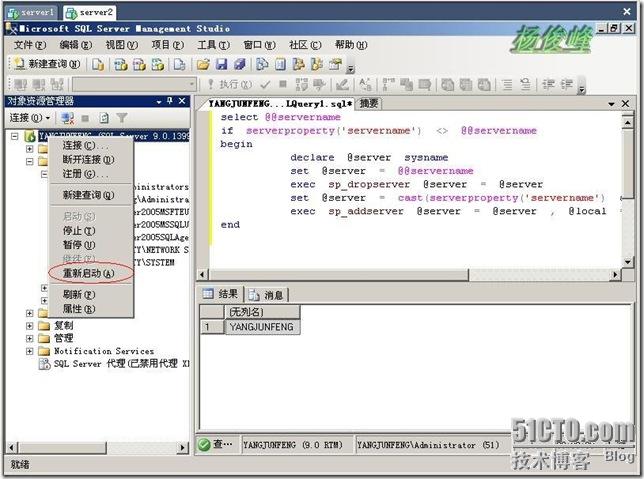Image resolution: width=644 pixels, height=479 pixels.
Task: Choose 注册(G)... from the context menu
Action: point(91,174)
